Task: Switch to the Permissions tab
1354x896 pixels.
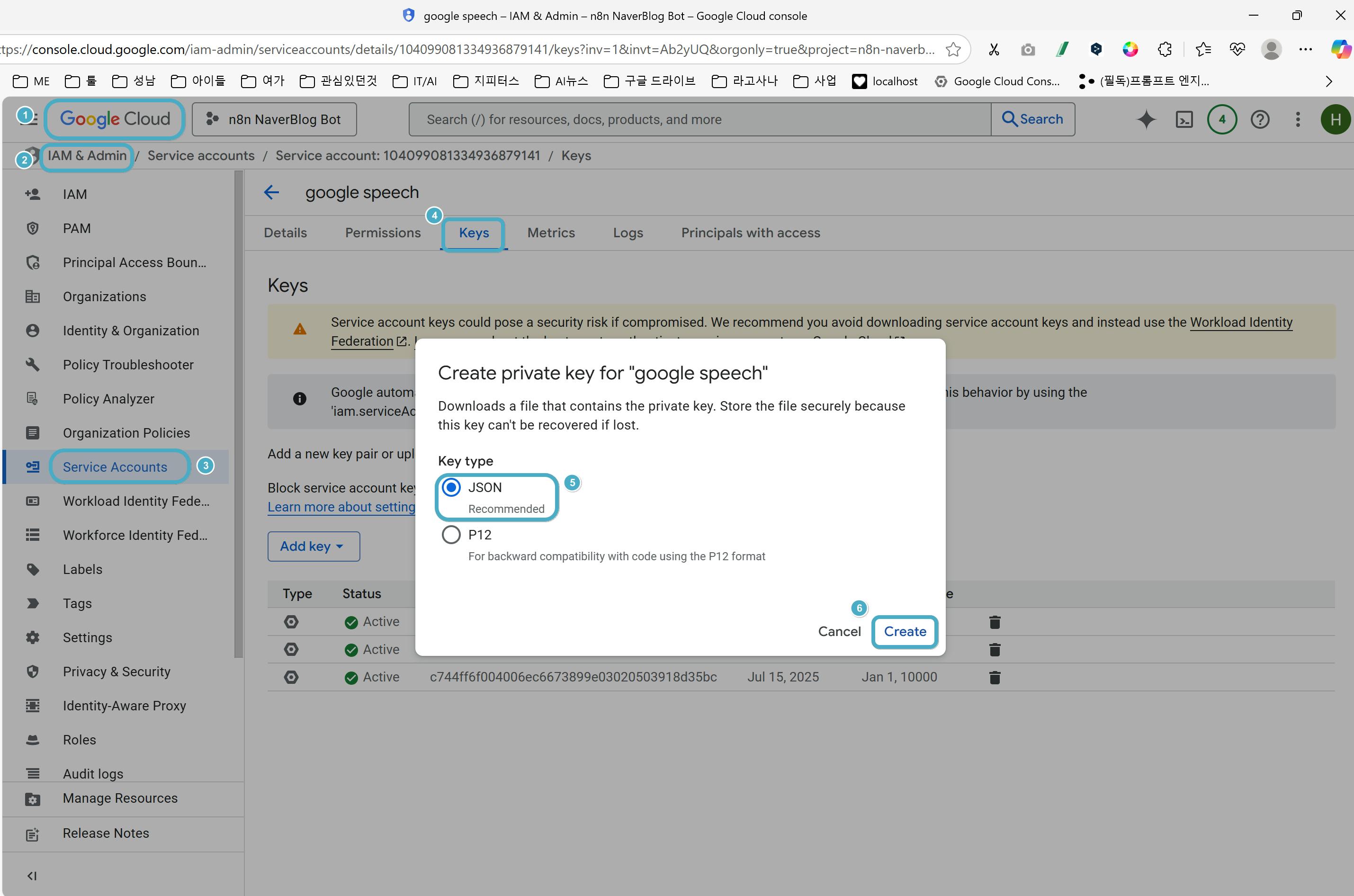Action: [382, 233]
